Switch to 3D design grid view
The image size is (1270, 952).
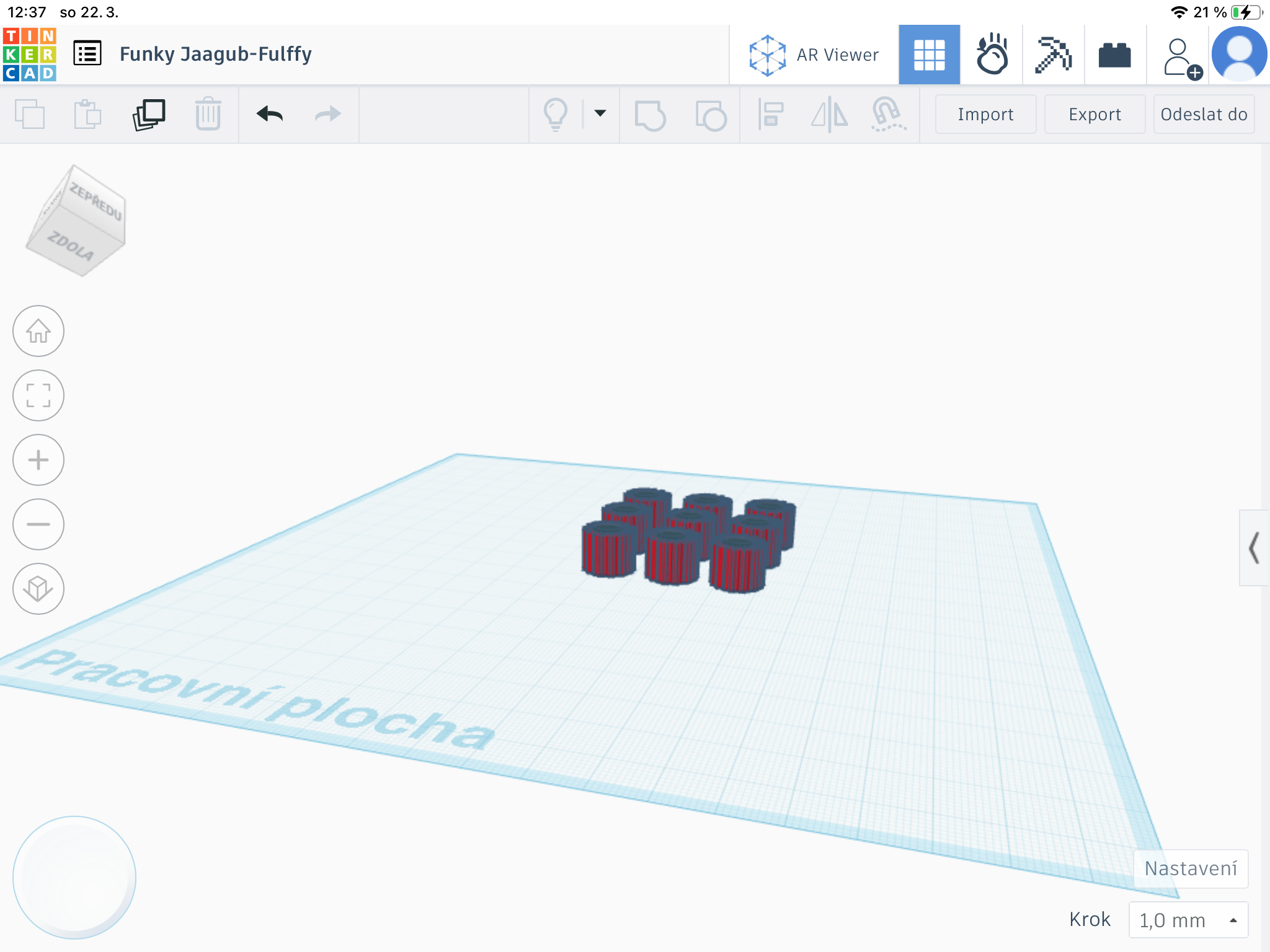point(929,55)
